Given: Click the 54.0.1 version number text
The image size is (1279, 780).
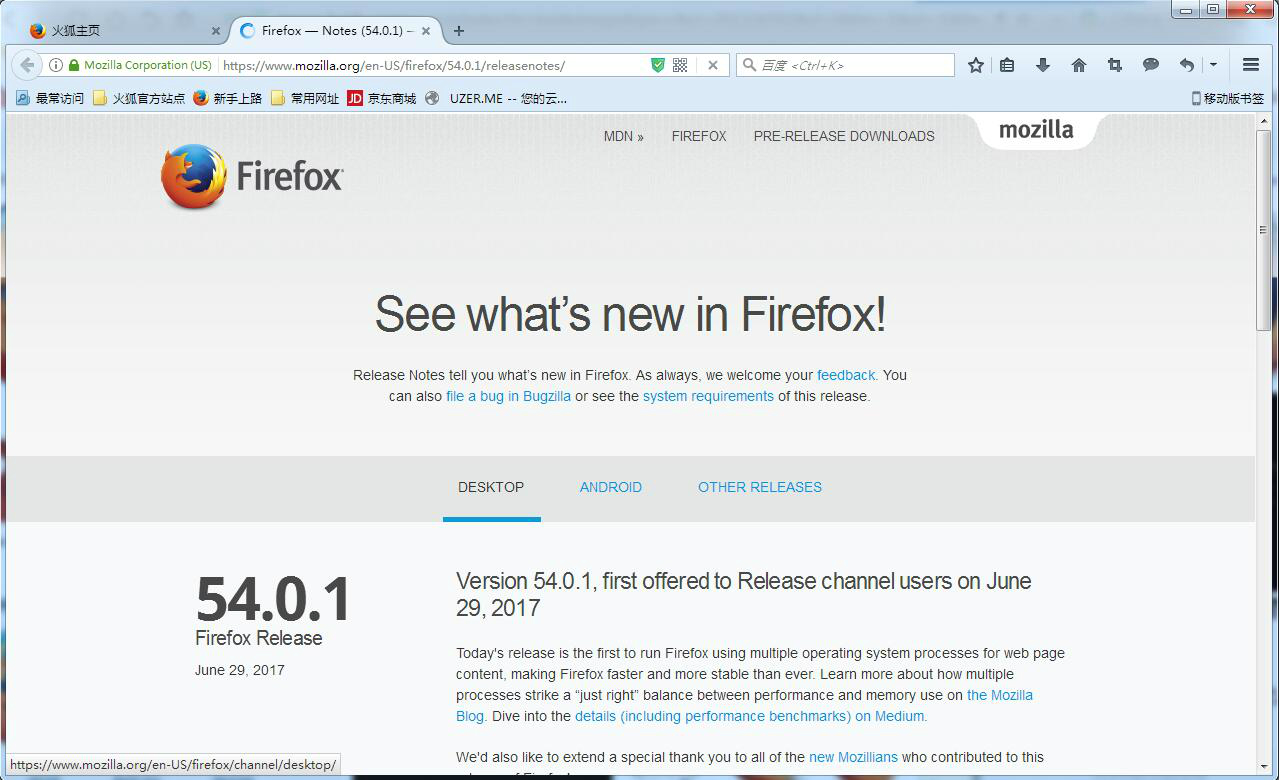Looking at the screenshot, I should coord(273,598).
